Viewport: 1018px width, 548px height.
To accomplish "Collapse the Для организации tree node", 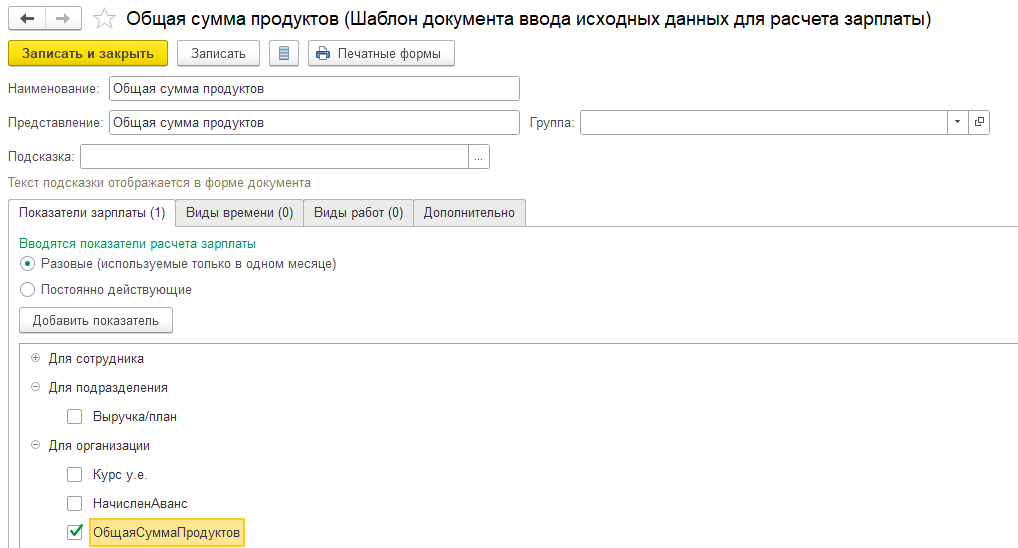I will pos(36,445).
